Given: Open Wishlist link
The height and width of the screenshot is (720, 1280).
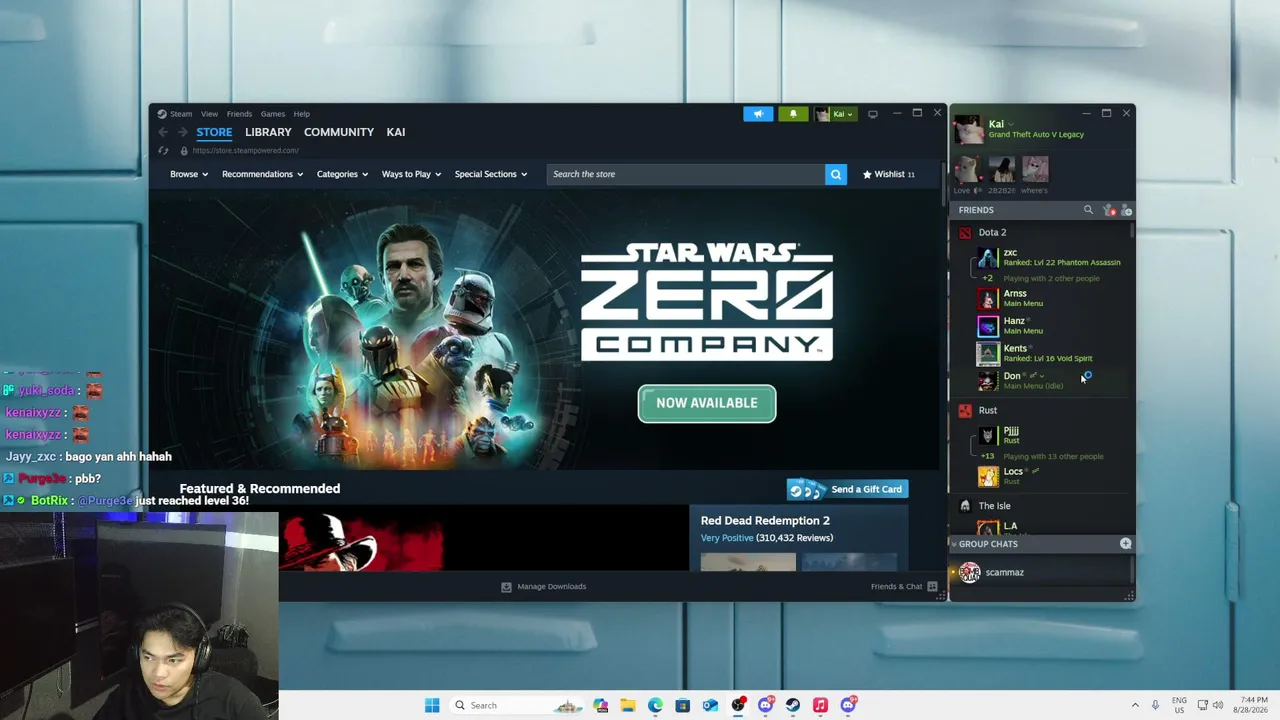Looking at the screenshot, I should click(x=889, y=174).
